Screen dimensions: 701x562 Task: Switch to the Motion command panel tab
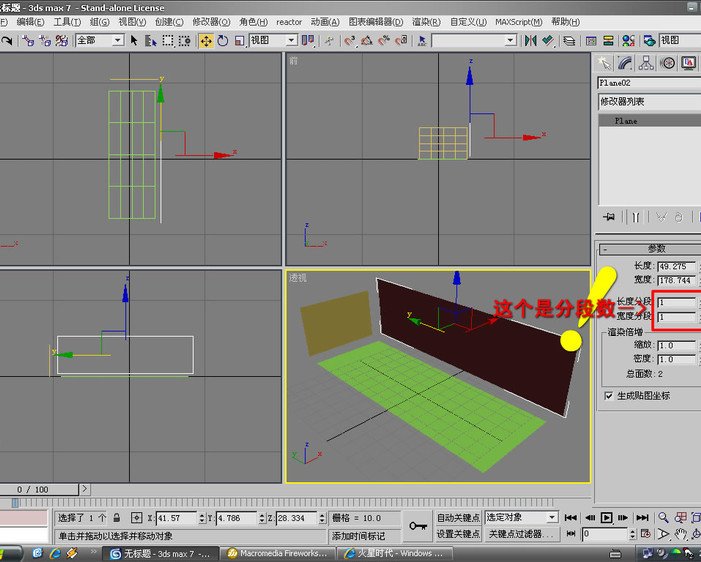tap(667, 63)
